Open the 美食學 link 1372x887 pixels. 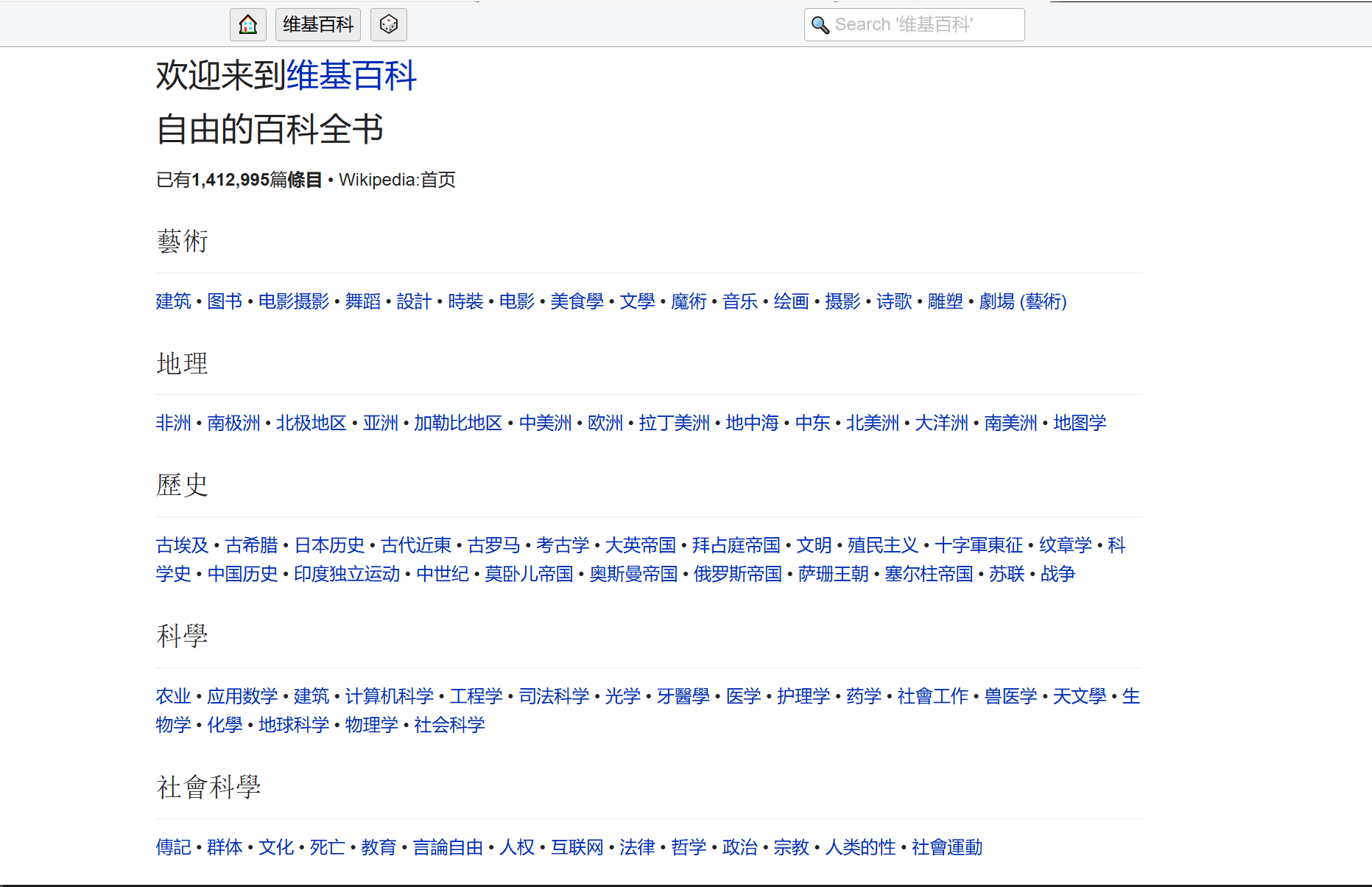577,301
